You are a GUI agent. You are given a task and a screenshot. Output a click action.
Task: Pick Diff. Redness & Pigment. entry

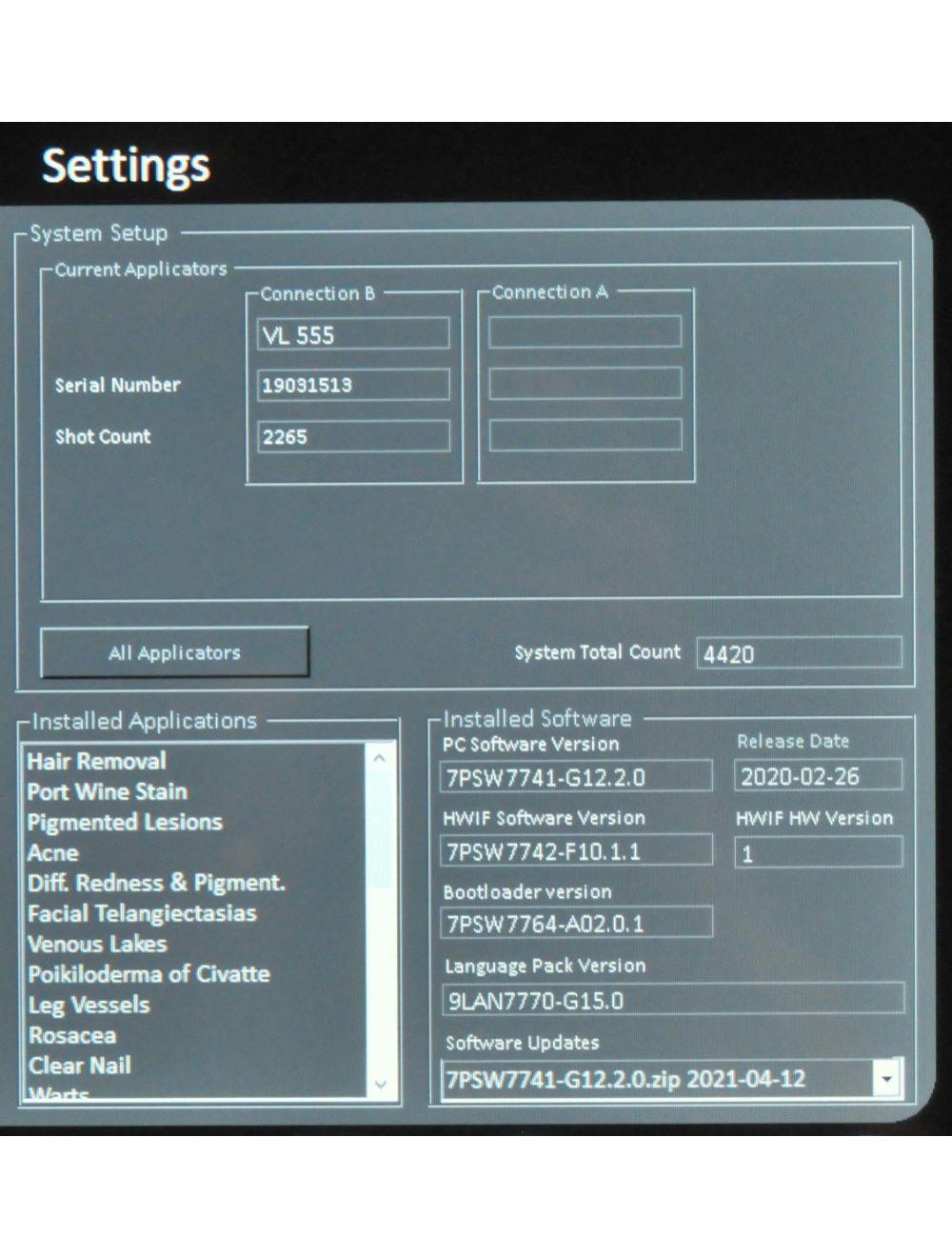point(156,883)
